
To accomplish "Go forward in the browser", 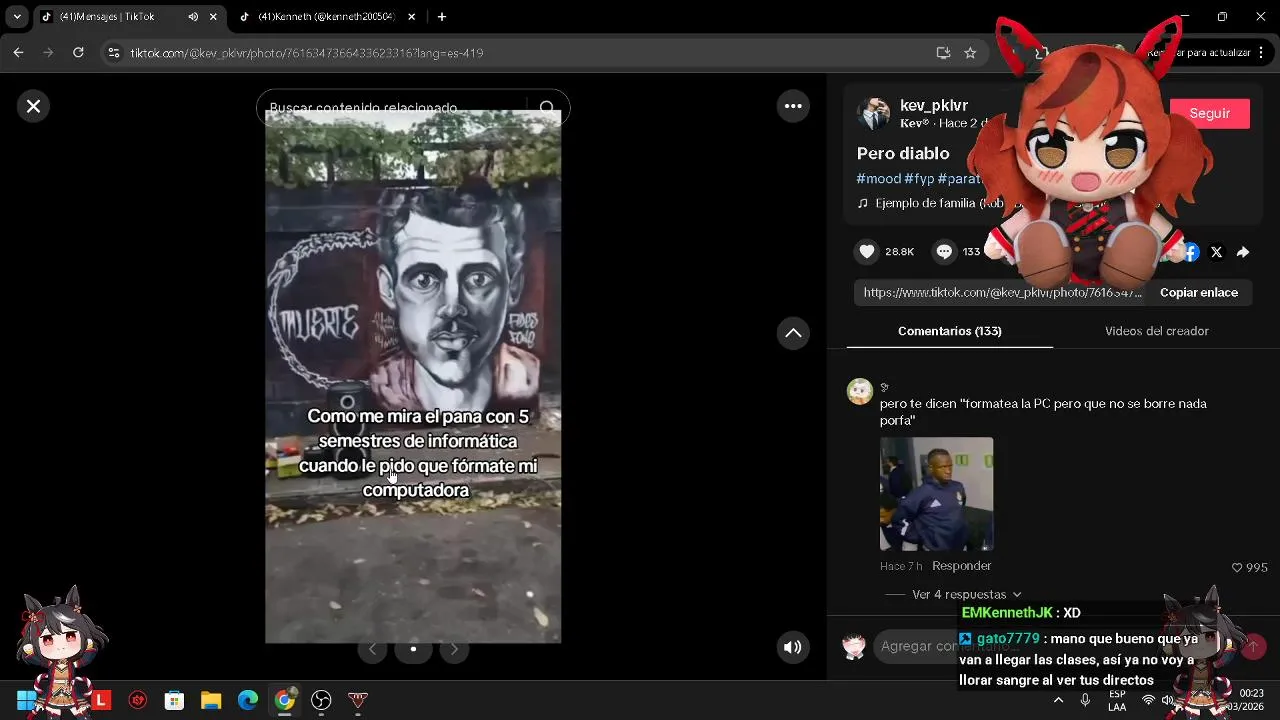I will 48,53.
